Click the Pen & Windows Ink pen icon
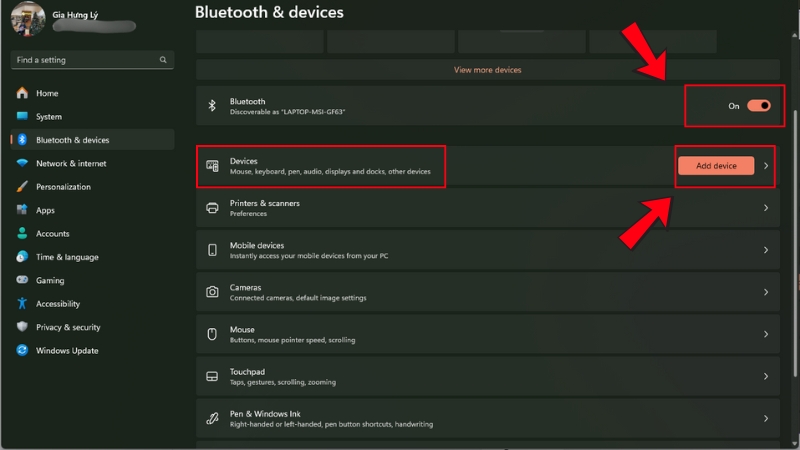Screen dimensions: 800x450 (x=212, y=418)
